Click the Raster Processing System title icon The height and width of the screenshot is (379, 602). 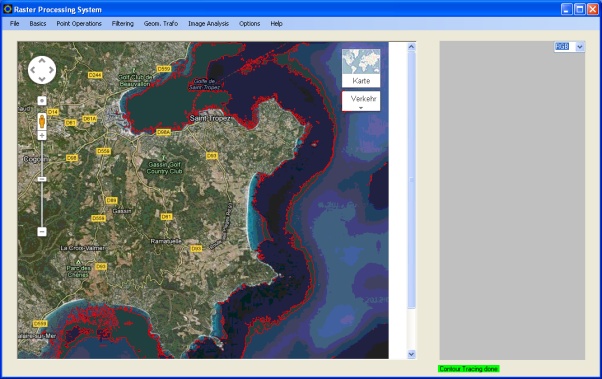coord(7,9)
